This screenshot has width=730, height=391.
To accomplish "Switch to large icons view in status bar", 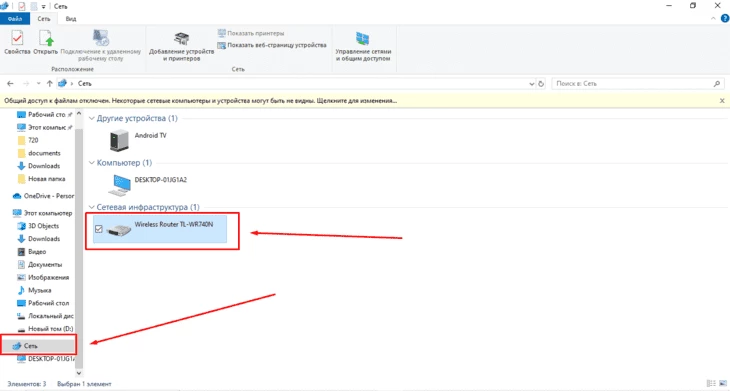I will click(x=722, y=384).
